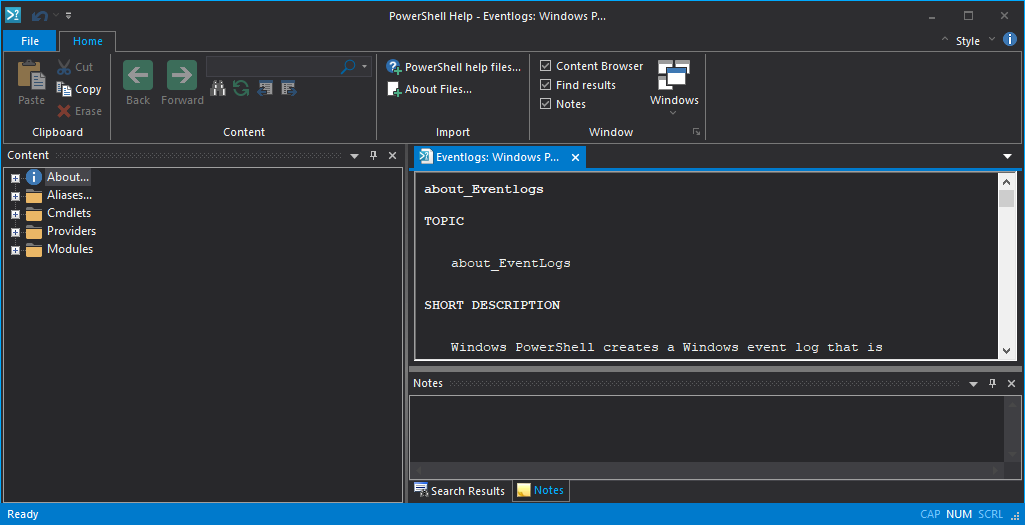Open the File menu tab
This screenshot has height=525, width=1025.
coord(30,41)
